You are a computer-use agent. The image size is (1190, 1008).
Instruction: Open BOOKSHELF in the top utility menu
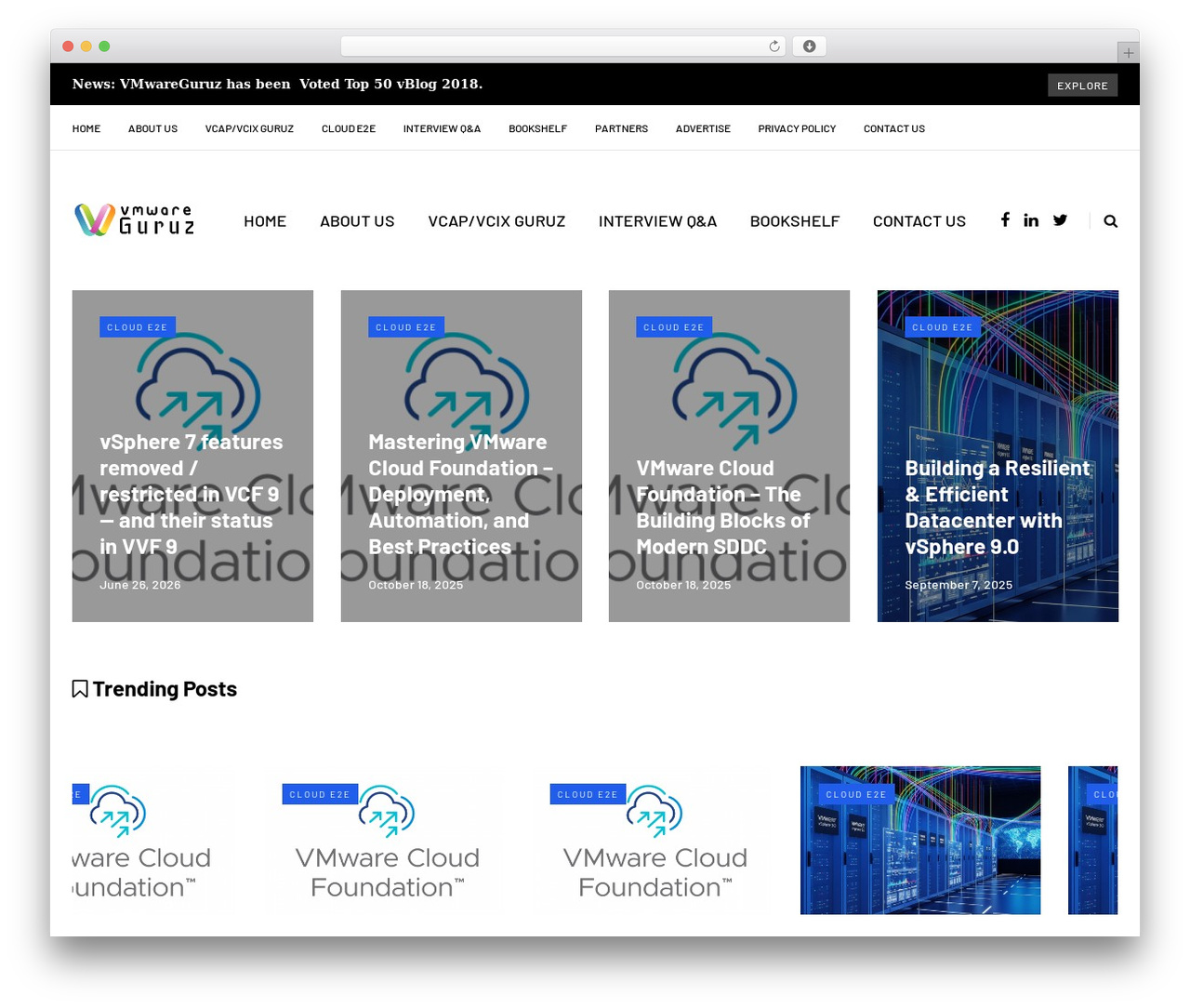[537, 129]
